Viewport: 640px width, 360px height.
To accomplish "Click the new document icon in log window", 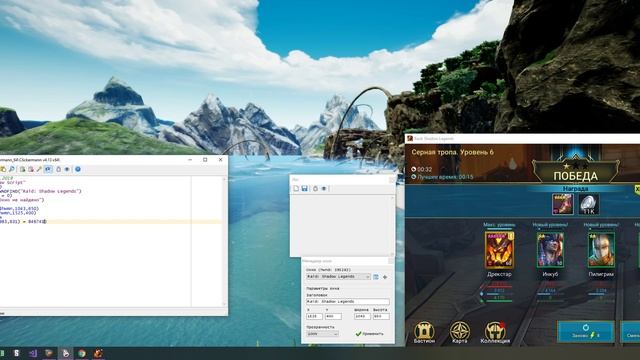I will coord(296,189).
